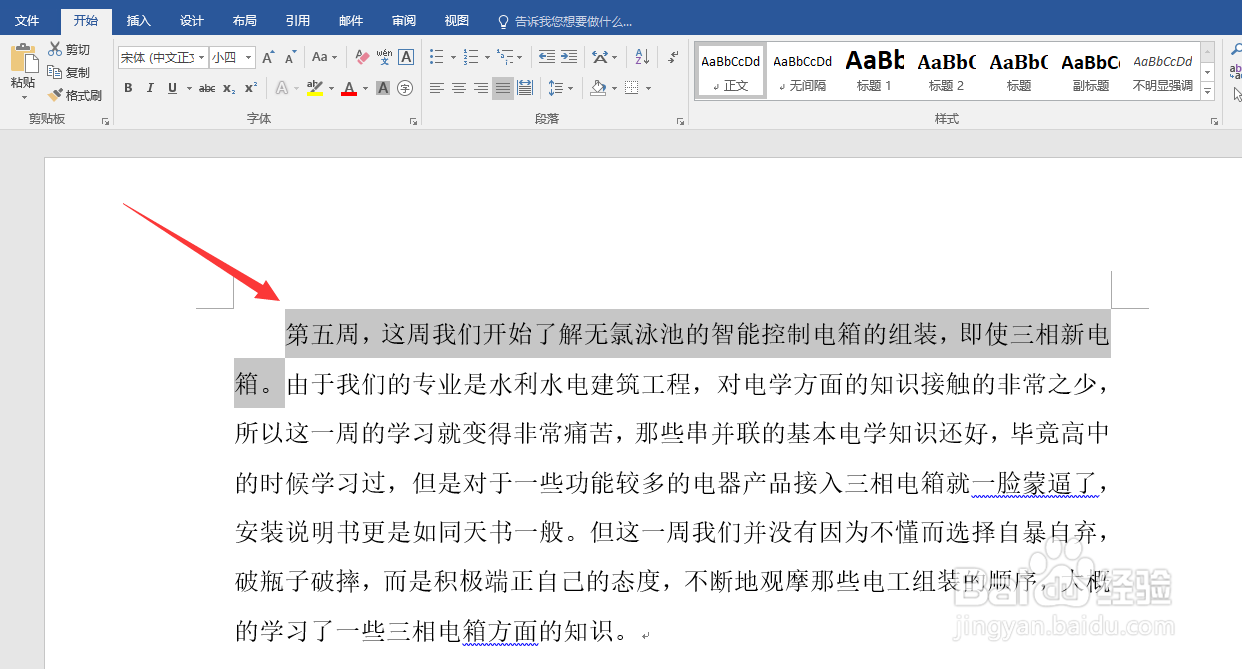The width and height of the screenshot is (1242, 669).
Task: Click the sort icon in paragraph group
Action: point(642,56)
